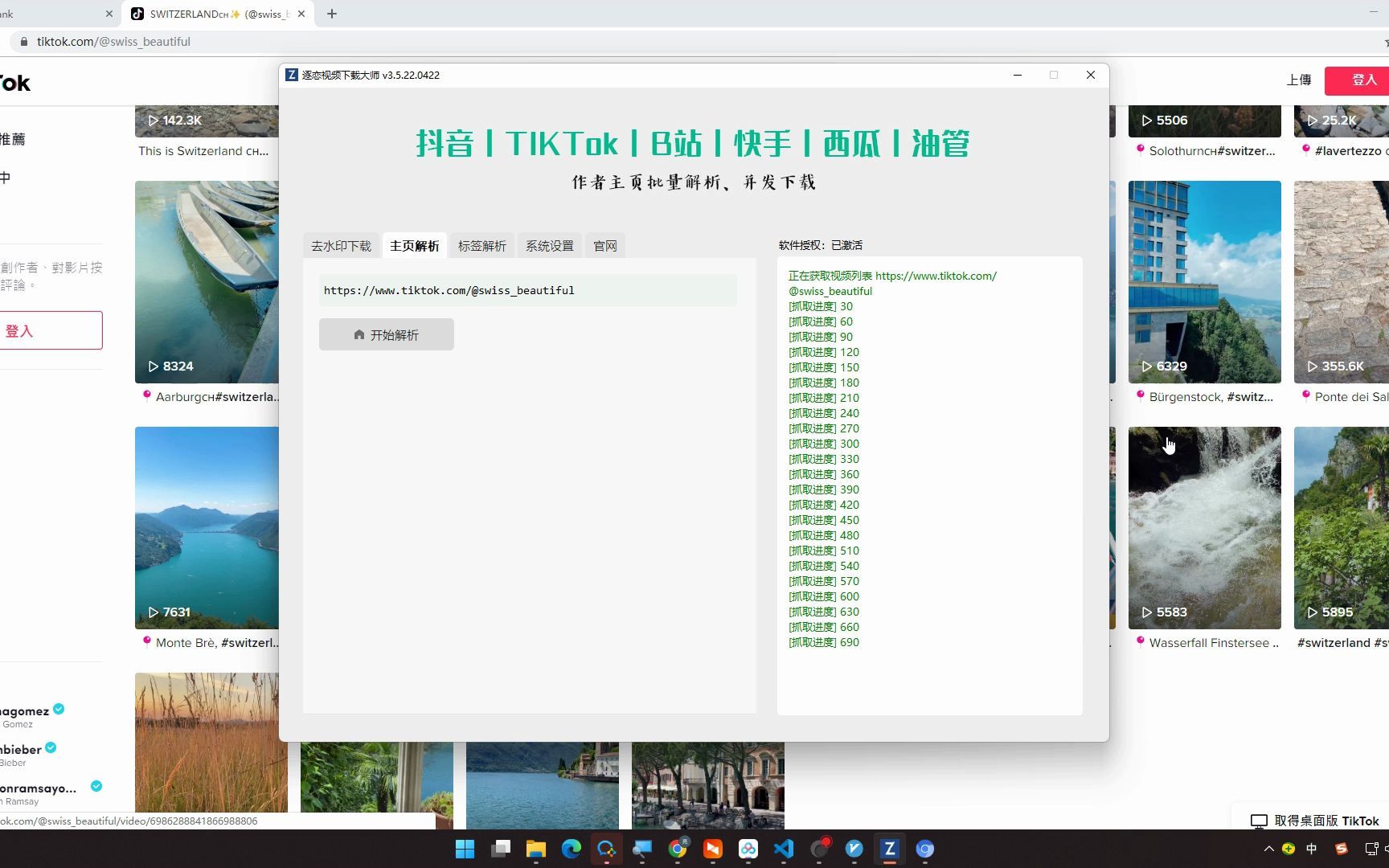Close the first browser tab ending in 'nk'

(x=109, y=14)
